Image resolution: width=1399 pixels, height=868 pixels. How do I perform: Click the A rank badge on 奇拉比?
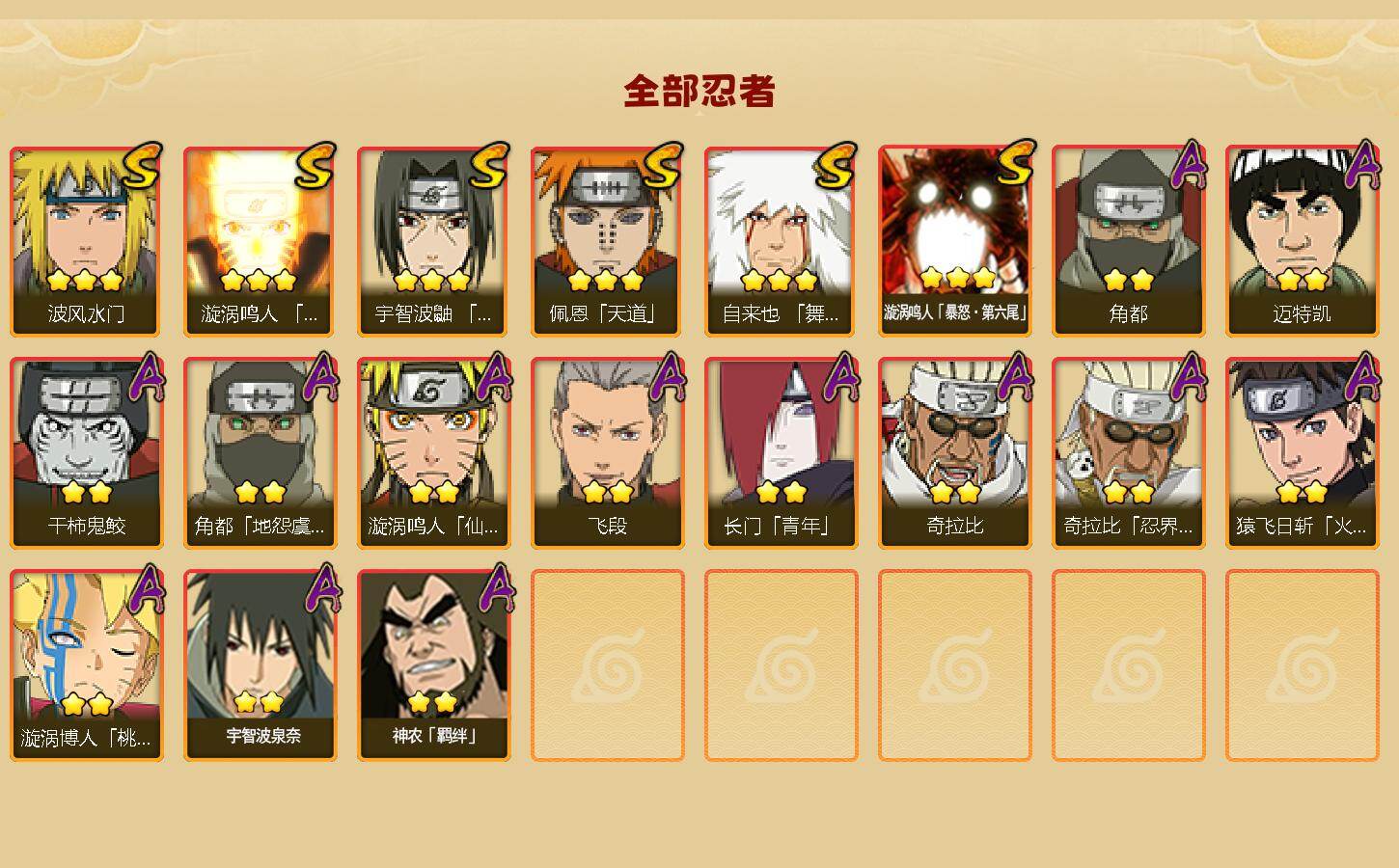pos(1015,376)
